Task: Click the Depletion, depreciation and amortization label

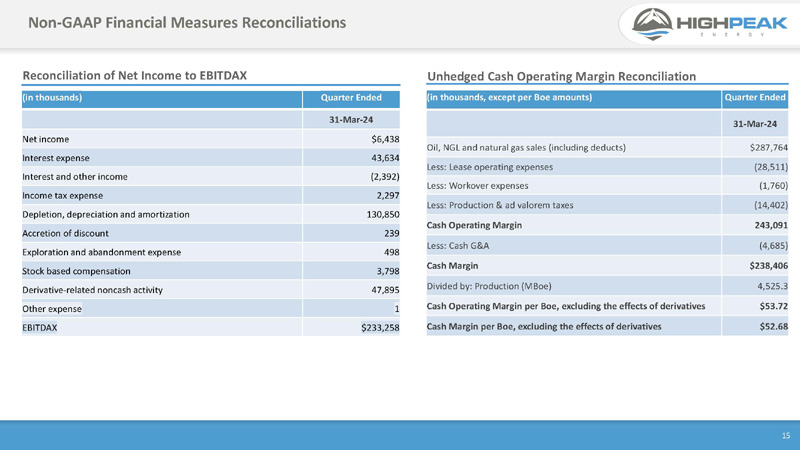Action: [106, 214]
